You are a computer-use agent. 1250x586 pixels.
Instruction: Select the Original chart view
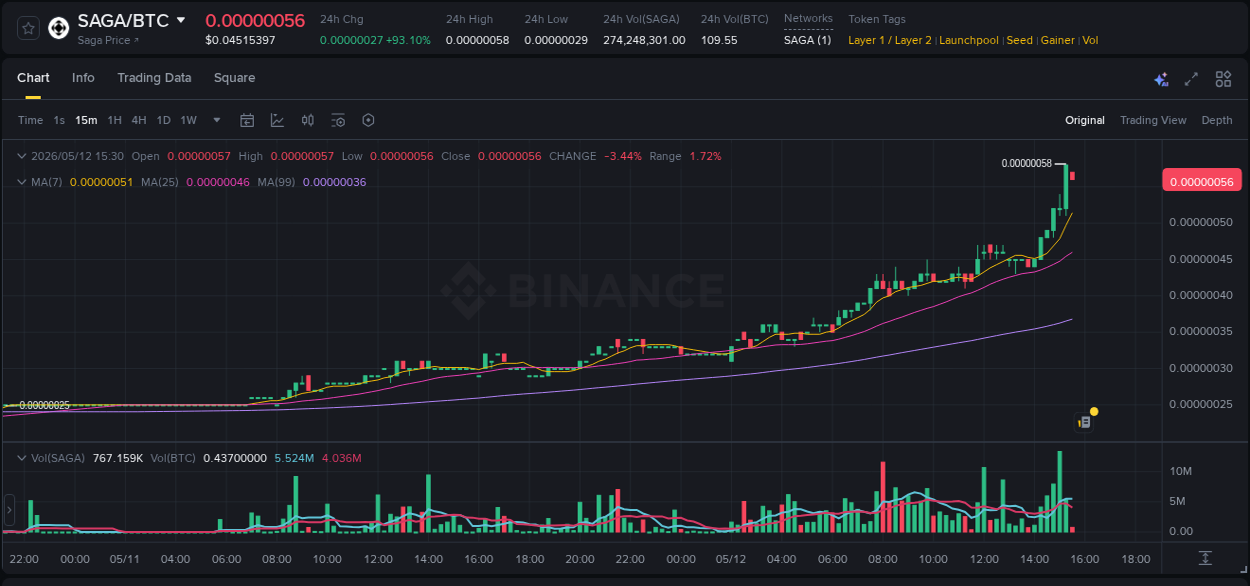point(1085,120)
